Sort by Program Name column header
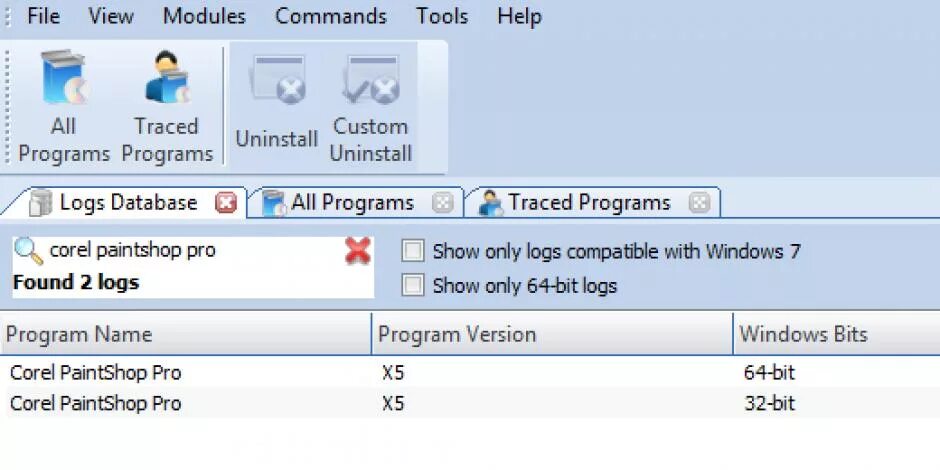The image size is (940, 470). (x=186, y=334)
